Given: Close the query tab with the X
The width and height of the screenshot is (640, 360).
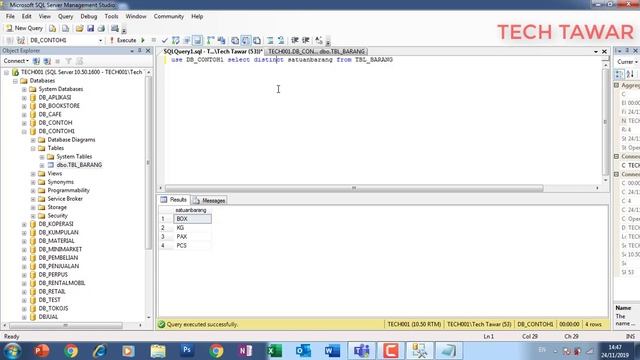Looking at the screenshot, I should point(604,51).
